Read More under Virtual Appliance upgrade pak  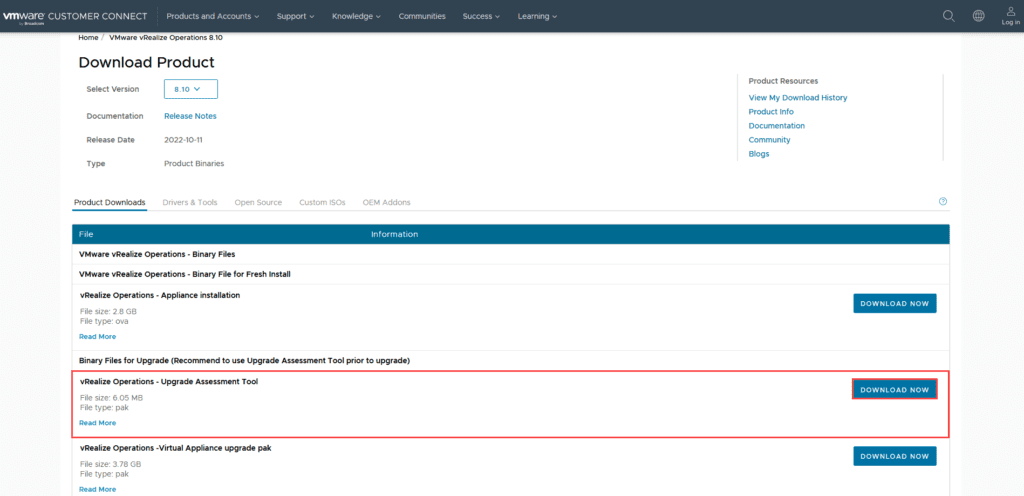(x=97, y=489)
